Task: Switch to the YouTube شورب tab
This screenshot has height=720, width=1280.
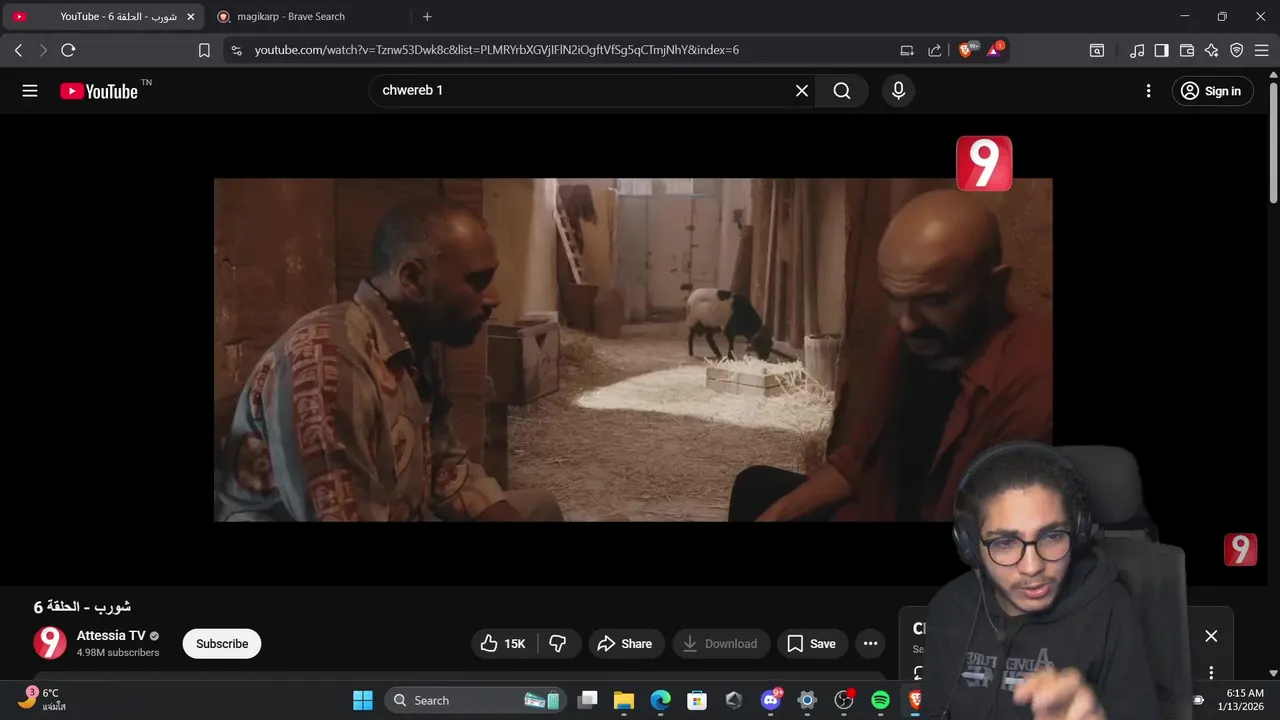Action: [x=102, y=17]
